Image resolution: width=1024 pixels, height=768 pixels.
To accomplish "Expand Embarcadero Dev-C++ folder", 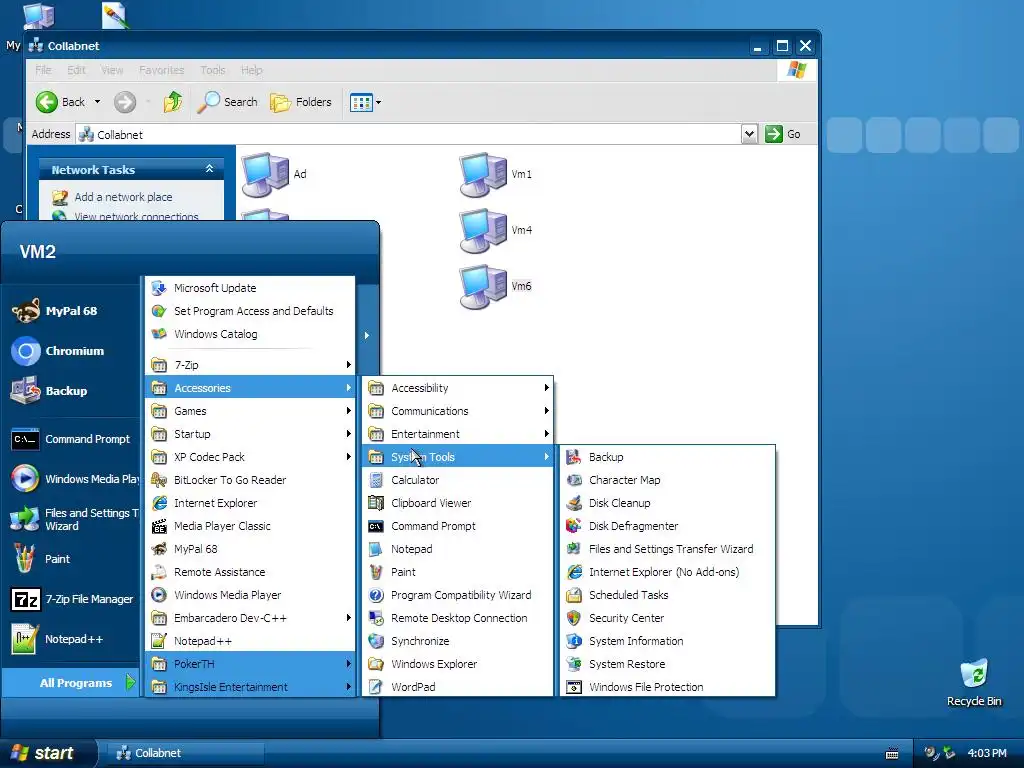I will (250, 618).
